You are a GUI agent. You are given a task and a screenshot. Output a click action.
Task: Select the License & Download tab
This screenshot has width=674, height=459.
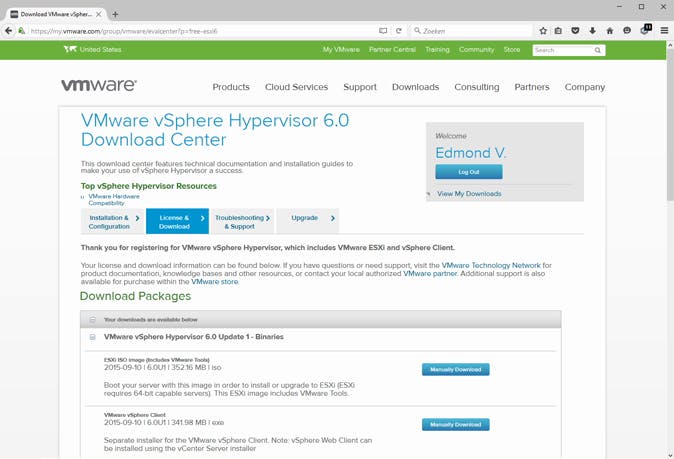pyautogui.click(x=178, y=221)
